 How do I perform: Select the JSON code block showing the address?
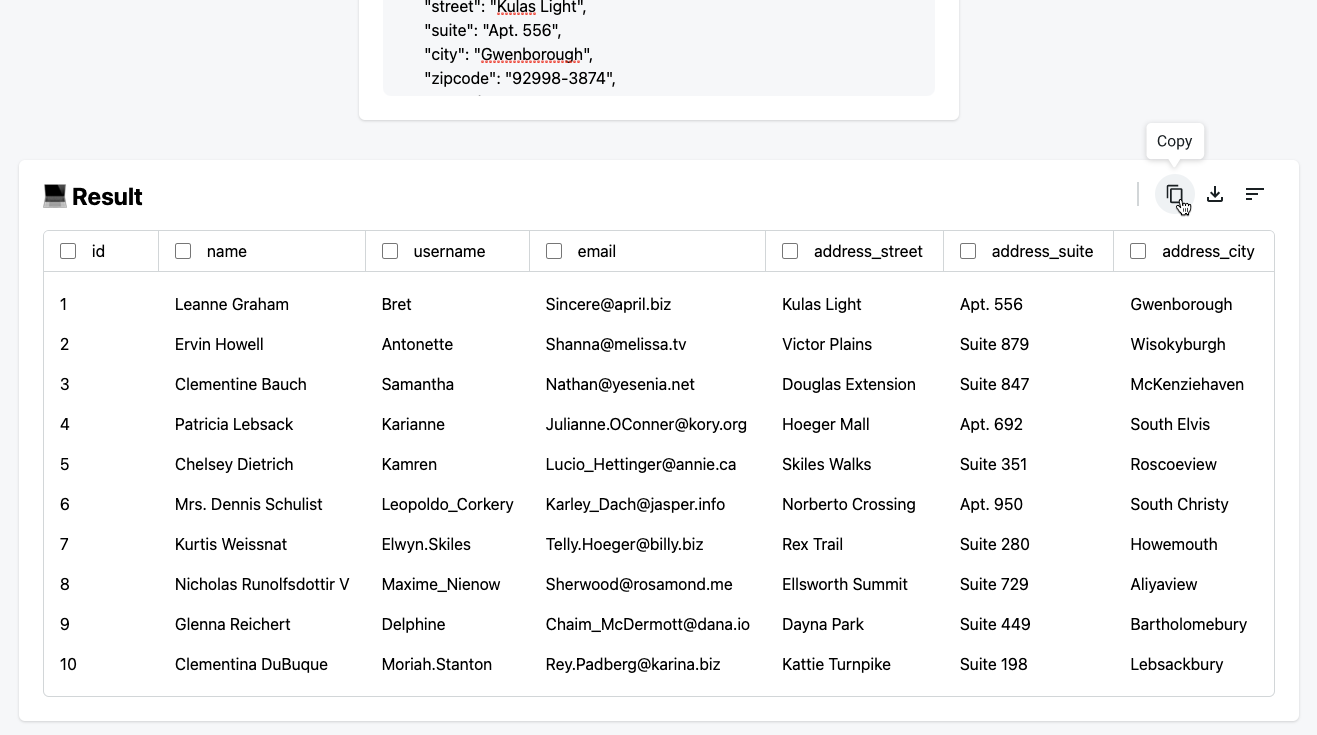[658, 43]
